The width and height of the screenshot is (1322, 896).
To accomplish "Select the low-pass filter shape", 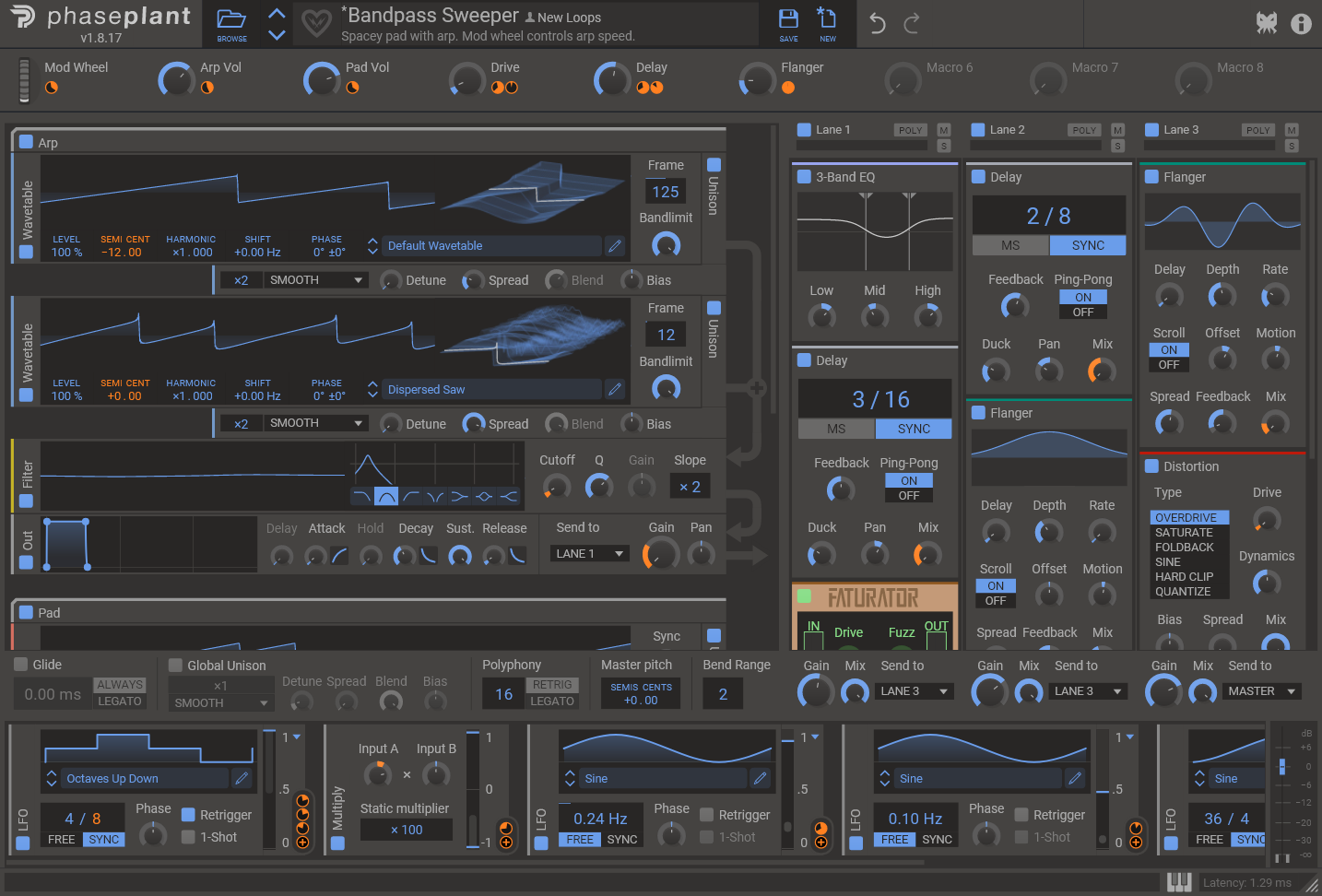I will coord(361,497).
